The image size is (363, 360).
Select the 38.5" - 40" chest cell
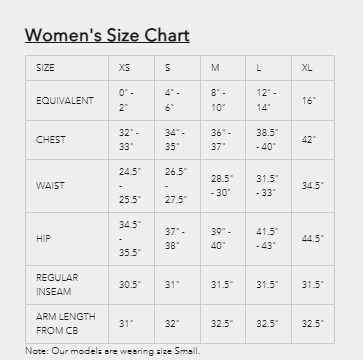point(268,140)
